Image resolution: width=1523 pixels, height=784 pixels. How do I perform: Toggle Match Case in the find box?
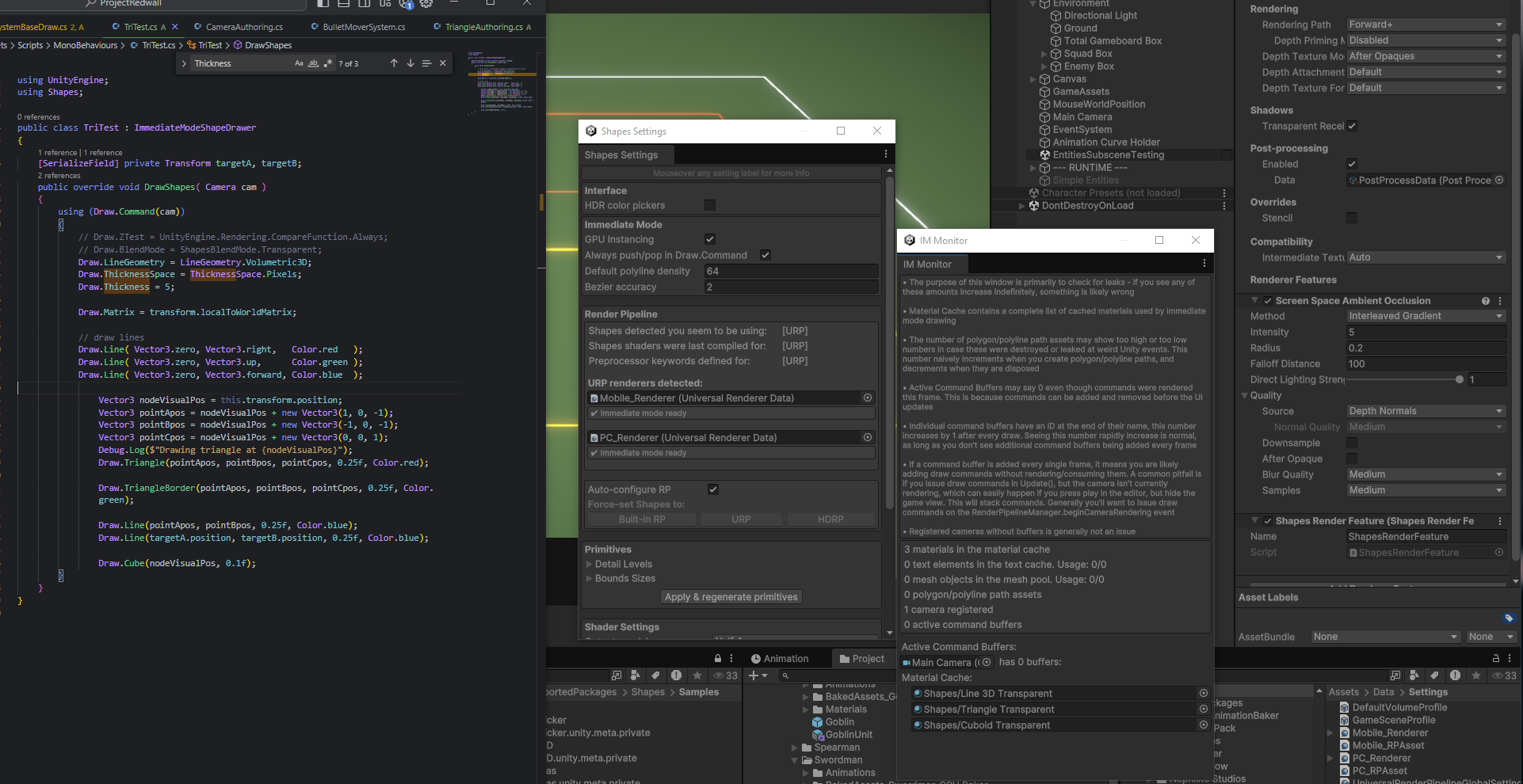click(299, 63)
